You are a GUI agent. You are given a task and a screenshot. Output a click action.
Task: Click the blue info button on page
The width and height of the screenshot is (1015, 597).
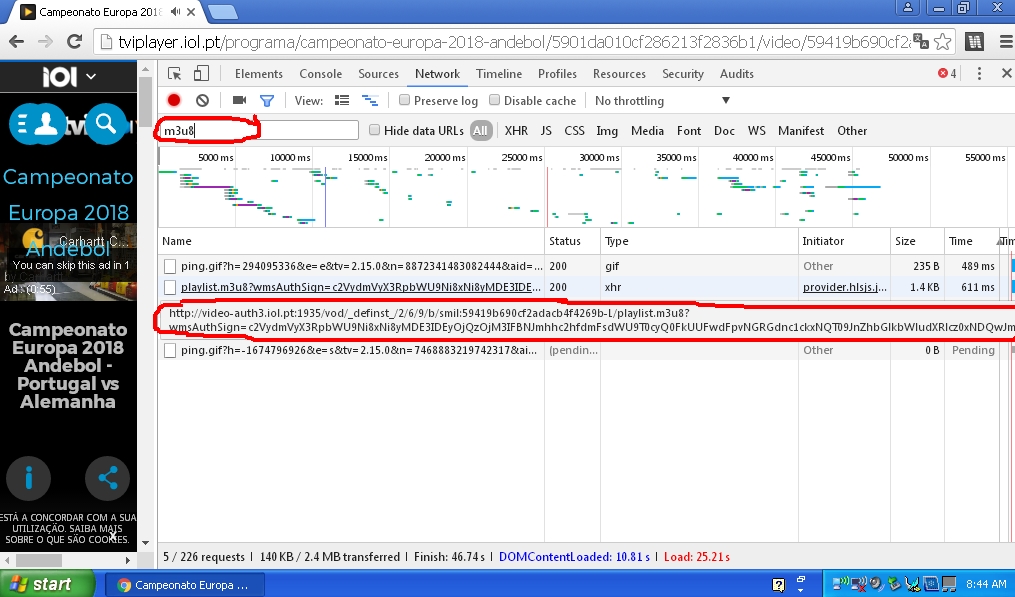[x=28, y=479]
